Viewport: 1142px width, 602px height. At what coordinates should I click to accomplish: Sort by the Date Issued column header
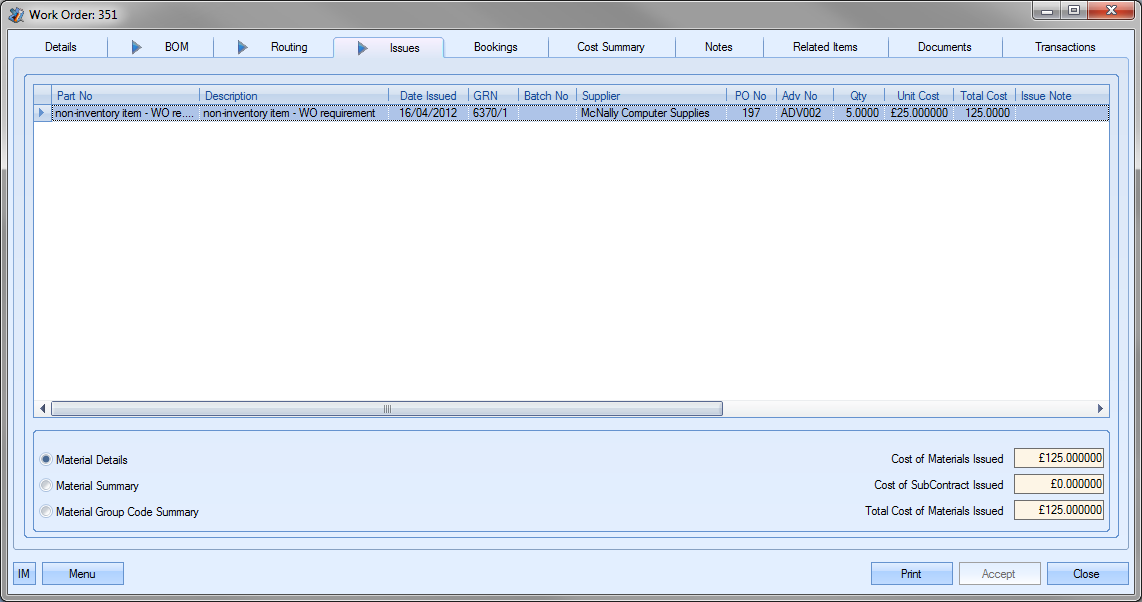[428, 96]
